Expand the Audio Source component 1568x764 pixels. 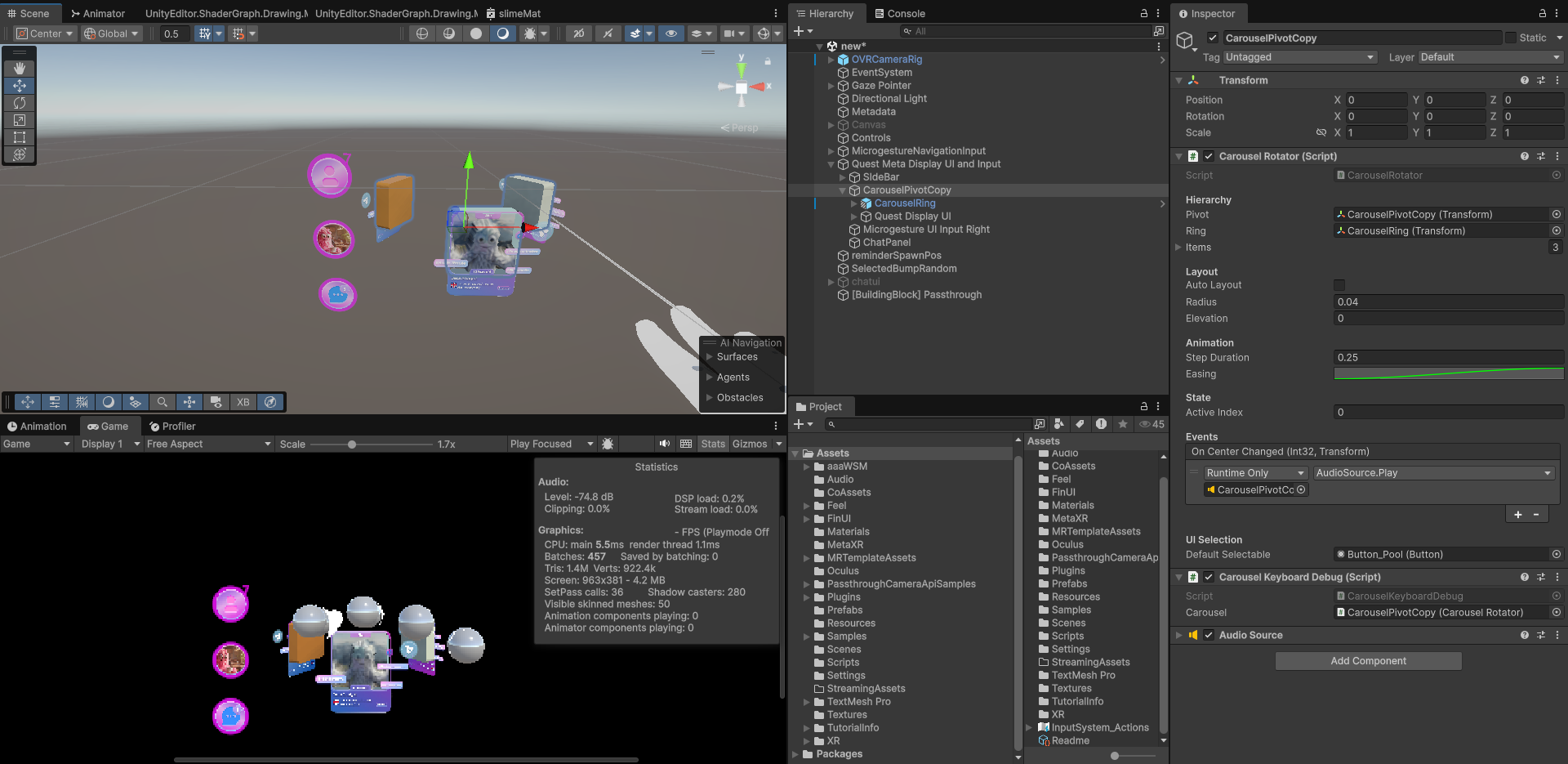[1178, 635]
